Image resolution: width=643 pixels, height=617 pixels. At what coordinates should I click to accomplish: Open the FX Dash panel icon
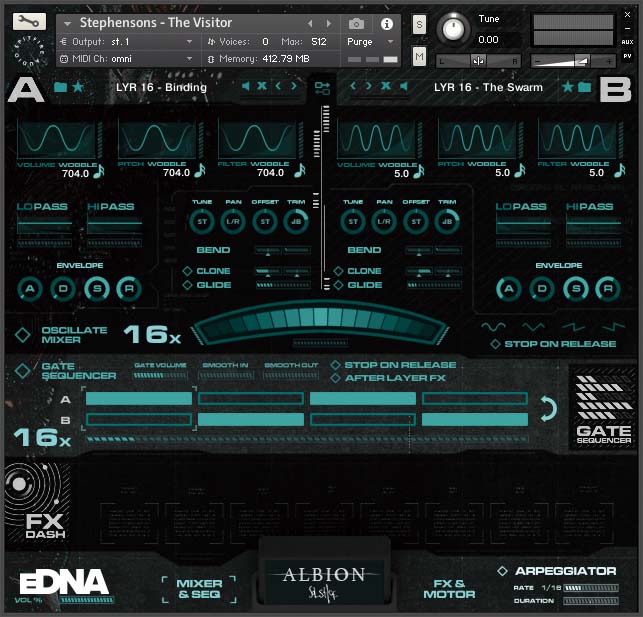tap(37, 503)
